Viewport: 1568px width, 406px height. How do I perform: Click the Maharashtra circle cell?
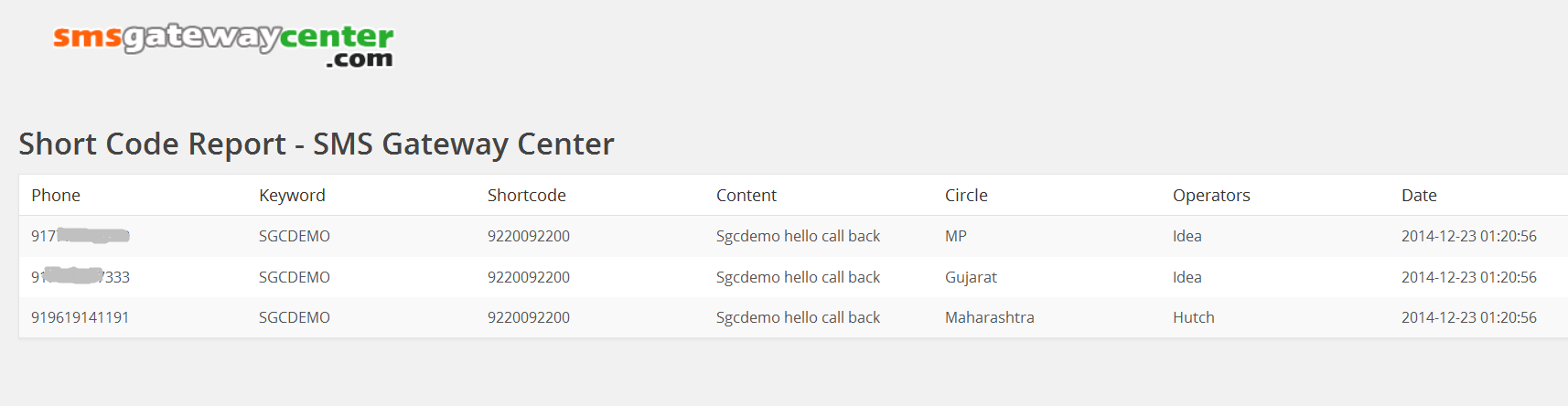[989, 317]
